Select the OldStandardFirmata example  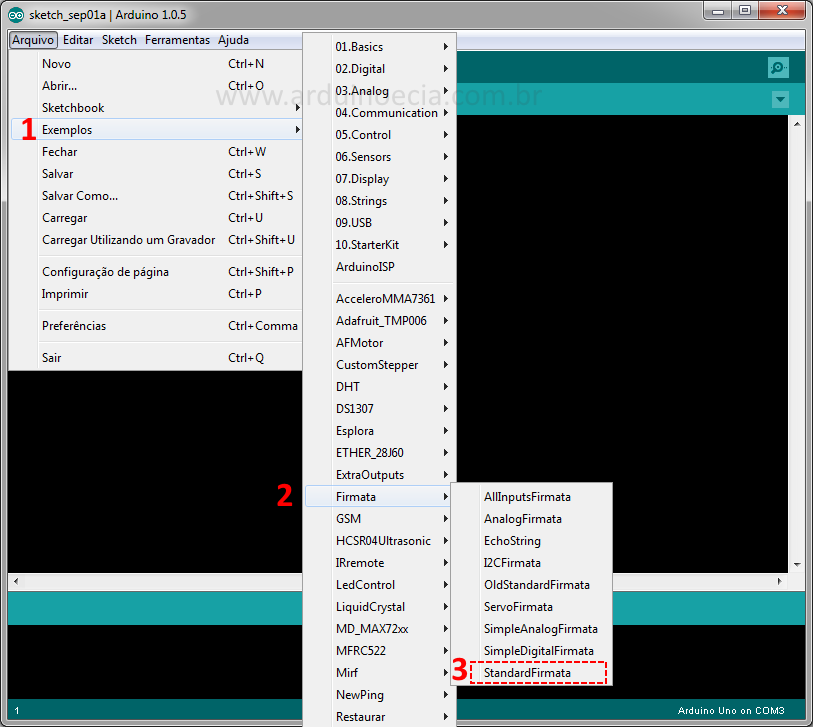[540, 584]
